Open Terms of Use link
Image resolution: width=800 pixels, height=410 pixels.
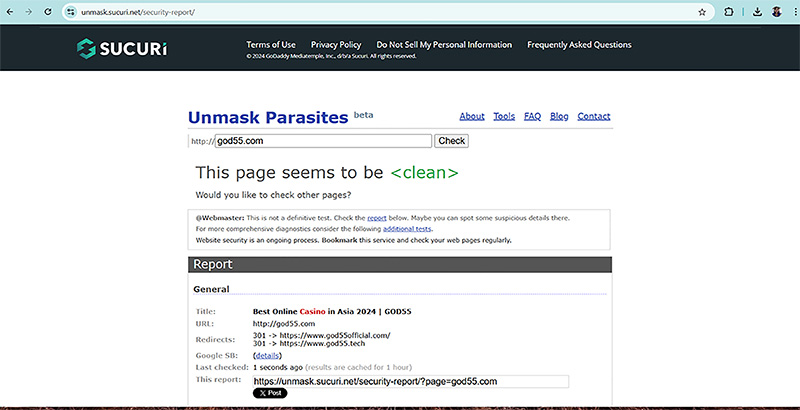pos(271,45)
